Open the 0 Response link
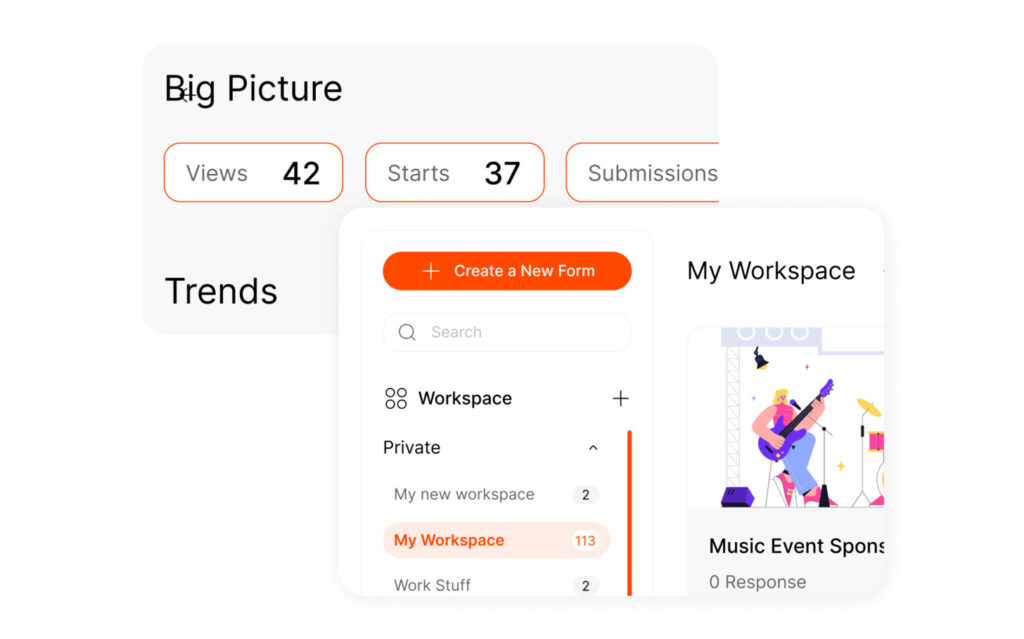The image size is (1024, 639). coord(757,582)
